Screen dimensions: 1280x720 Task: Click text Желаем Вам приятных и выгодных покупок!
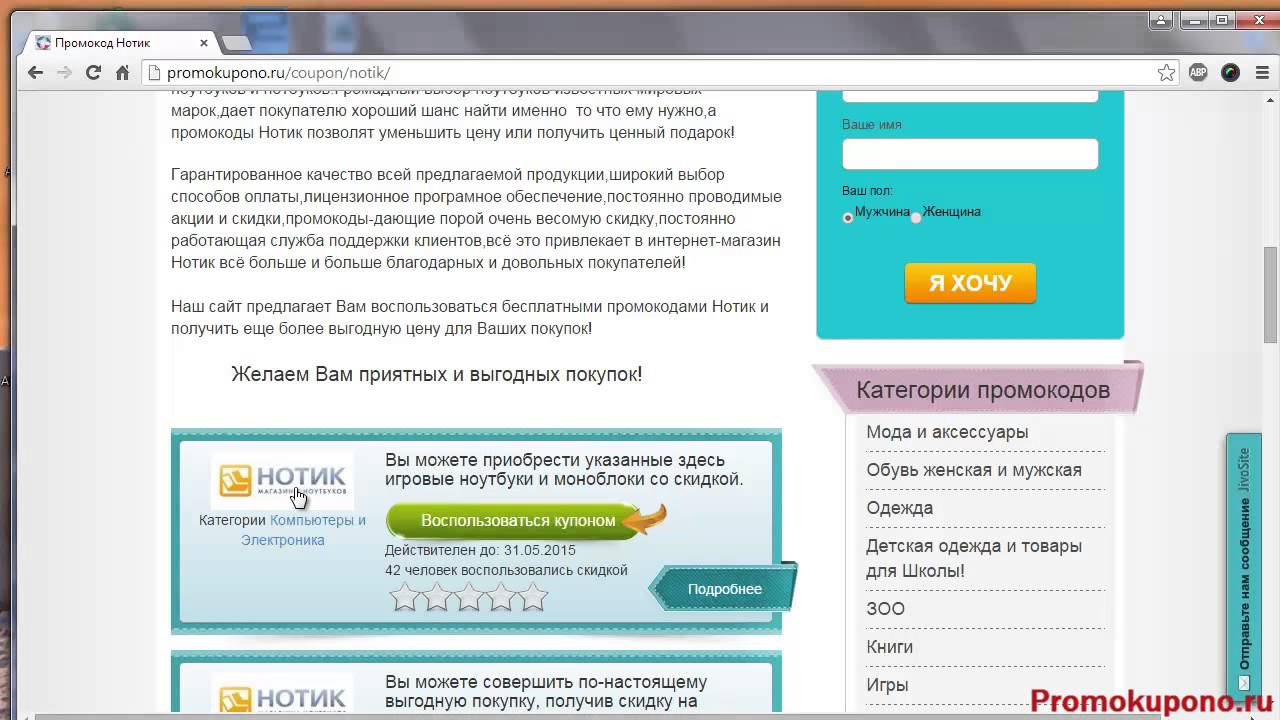437,374
